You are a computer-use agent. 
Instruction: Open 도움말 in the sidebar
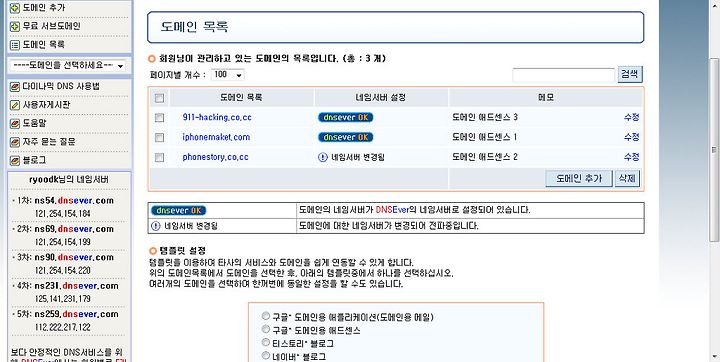pyautogui.click(x=34, y=123)
